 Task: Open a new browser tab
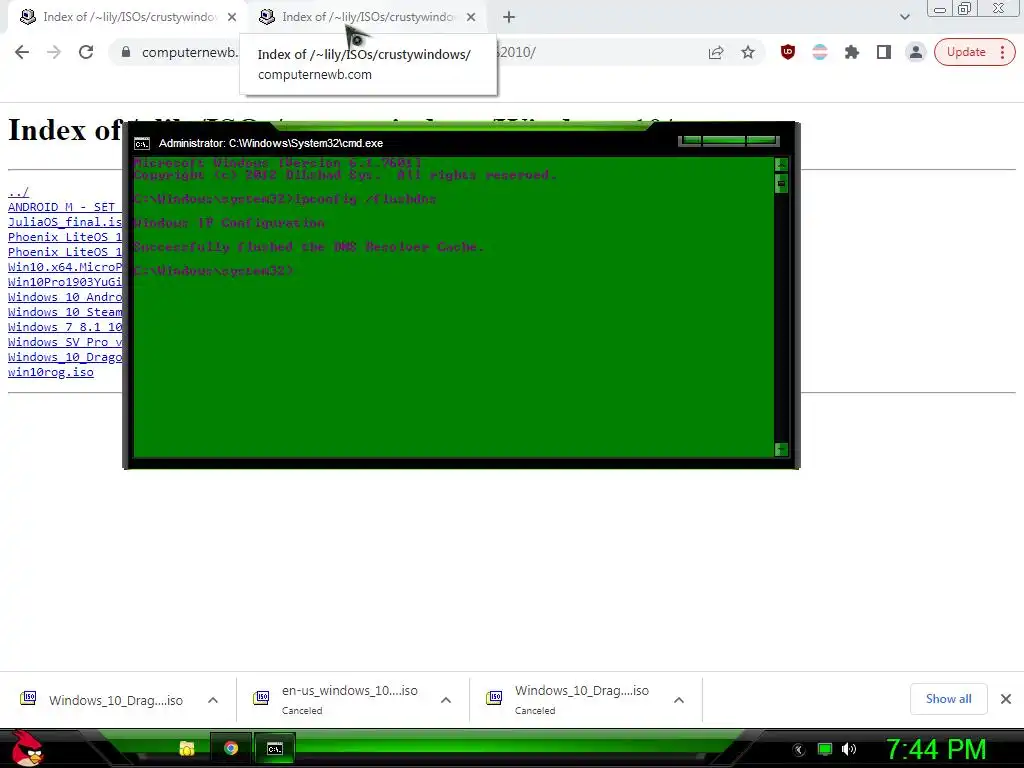pyautogui.click(x=509, y=18)
